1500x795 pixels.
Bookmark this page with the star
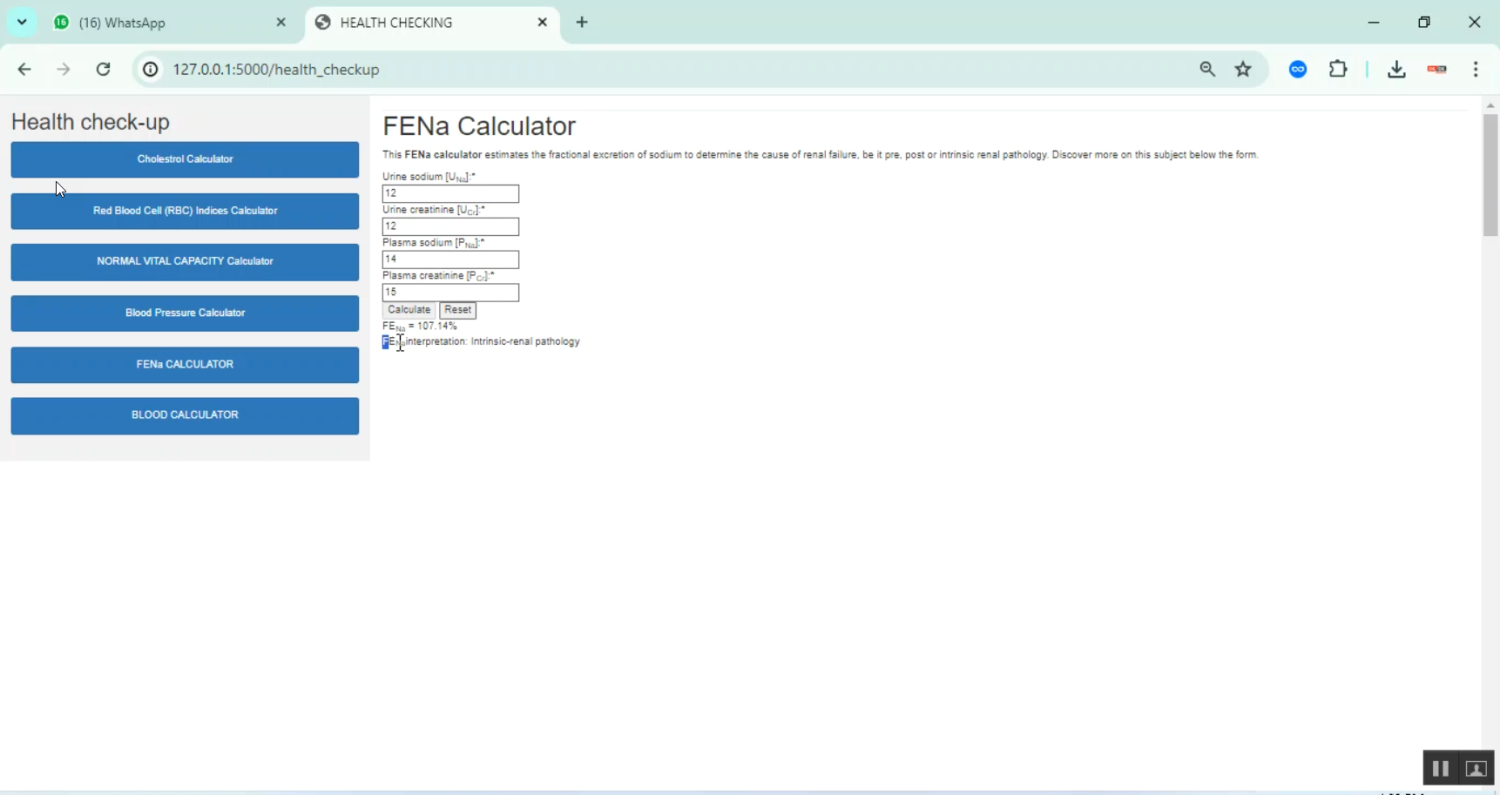1243,69
